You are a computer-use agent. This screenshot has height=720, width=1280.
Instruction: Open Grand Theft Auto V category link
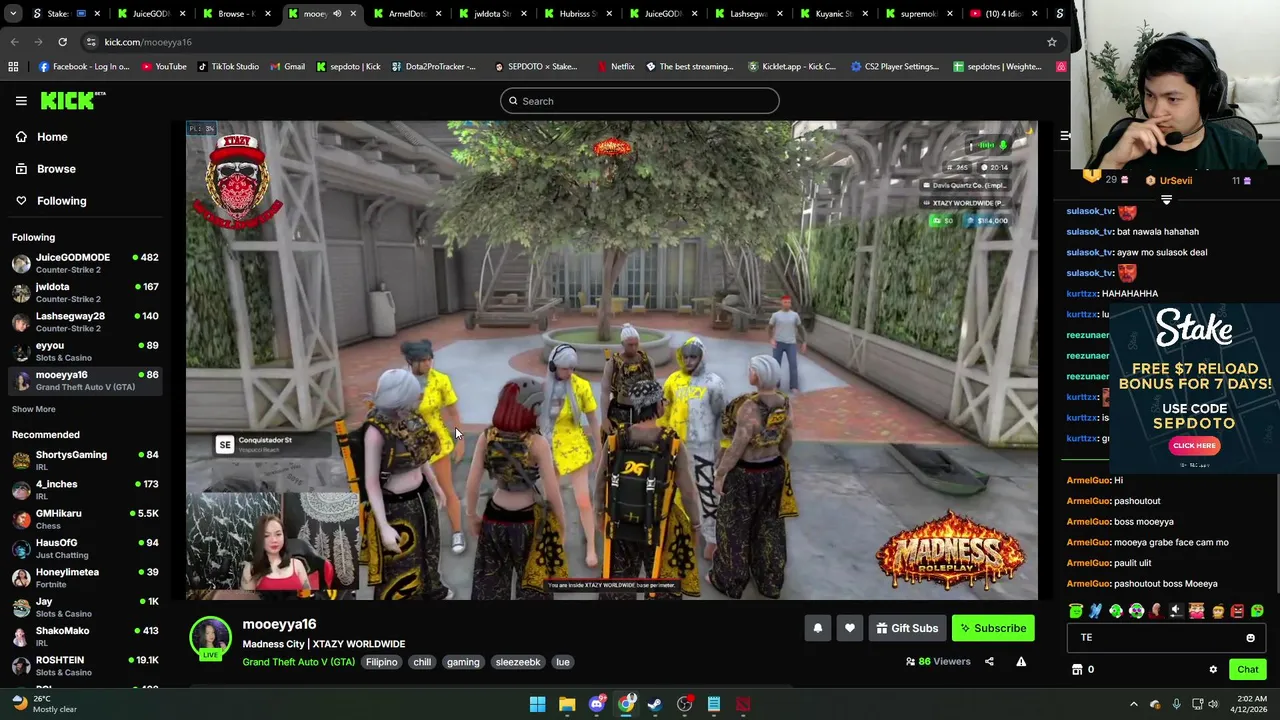[x=298, y=662]
